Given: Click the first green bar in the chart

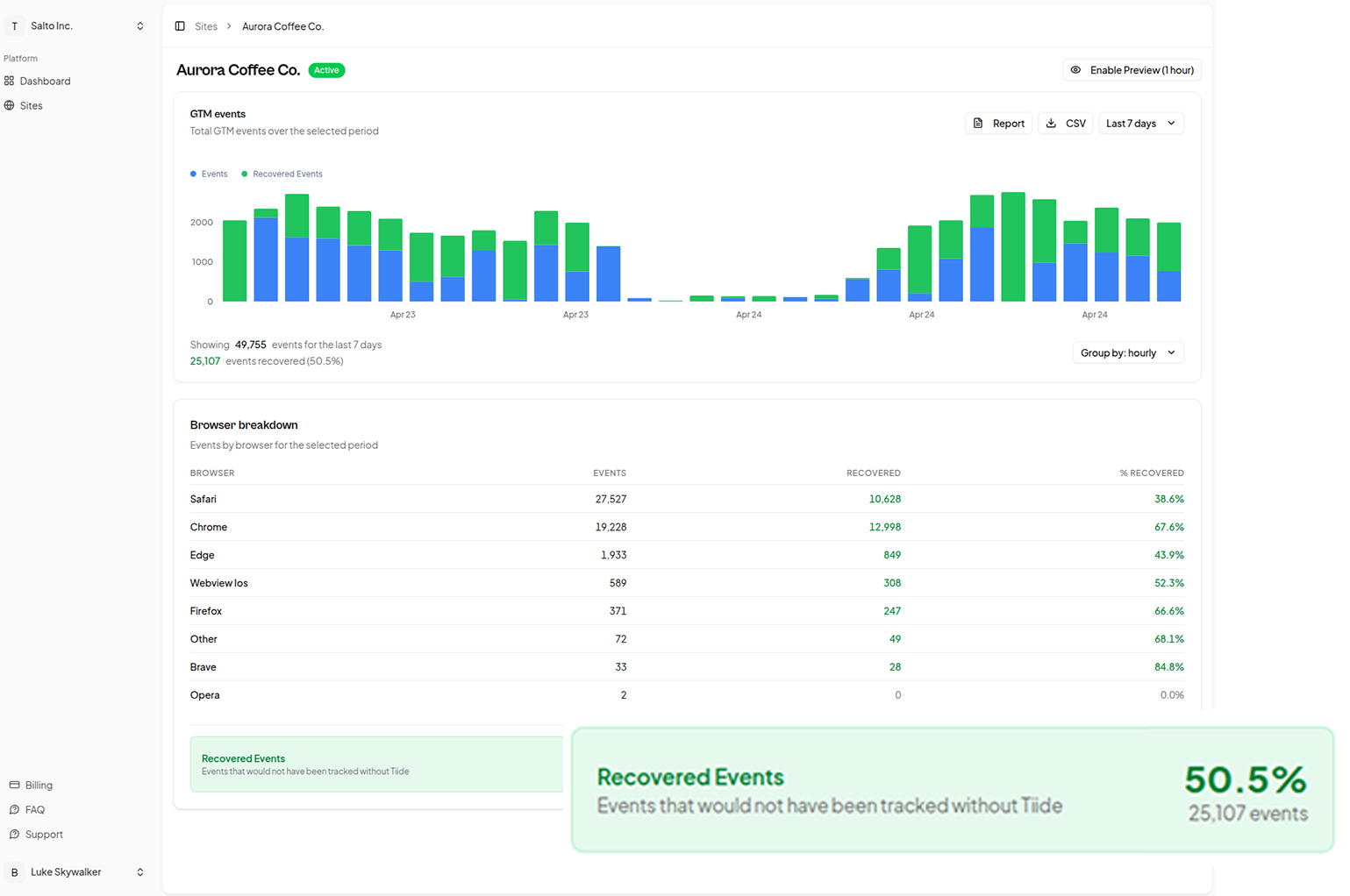Looking at the screenshot, I should tap(234, 260).
